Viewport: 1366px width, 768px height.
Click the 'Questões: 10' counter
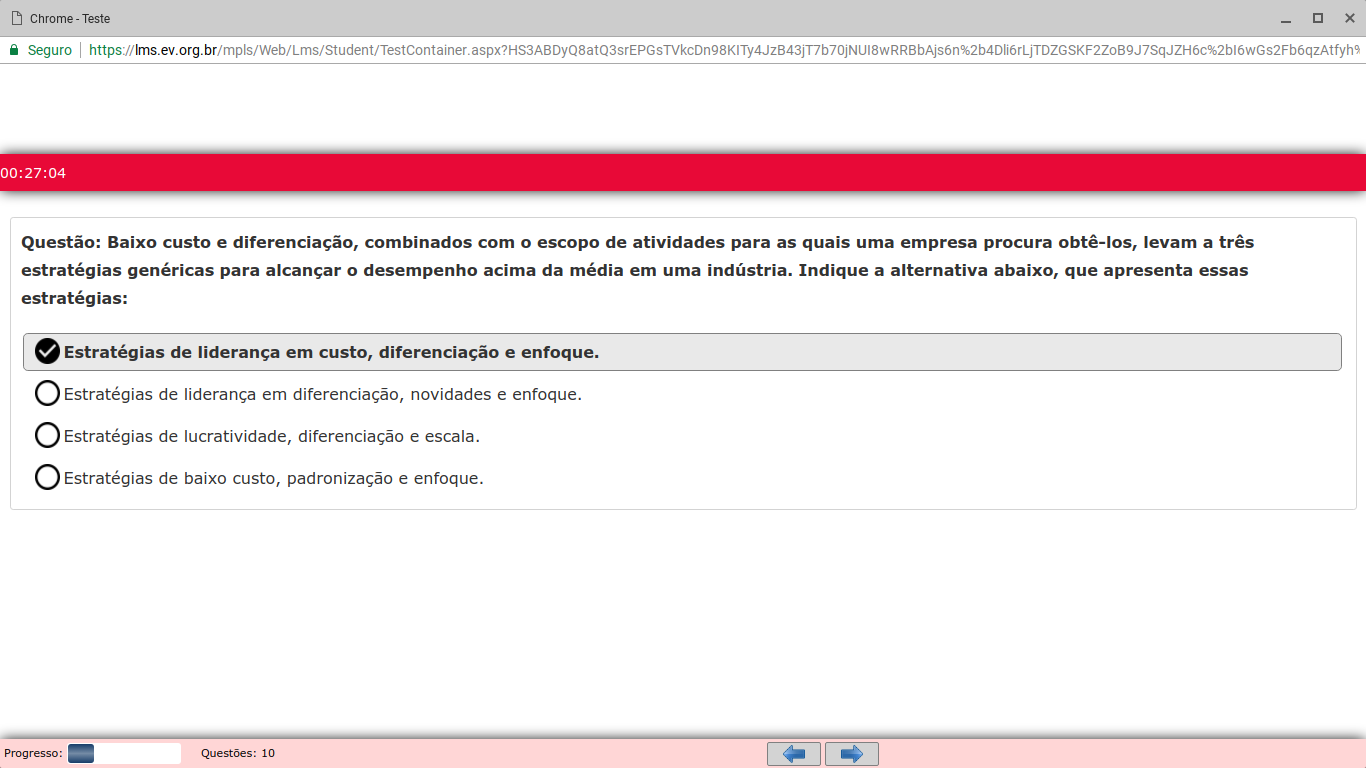click(x=238, y=753)
